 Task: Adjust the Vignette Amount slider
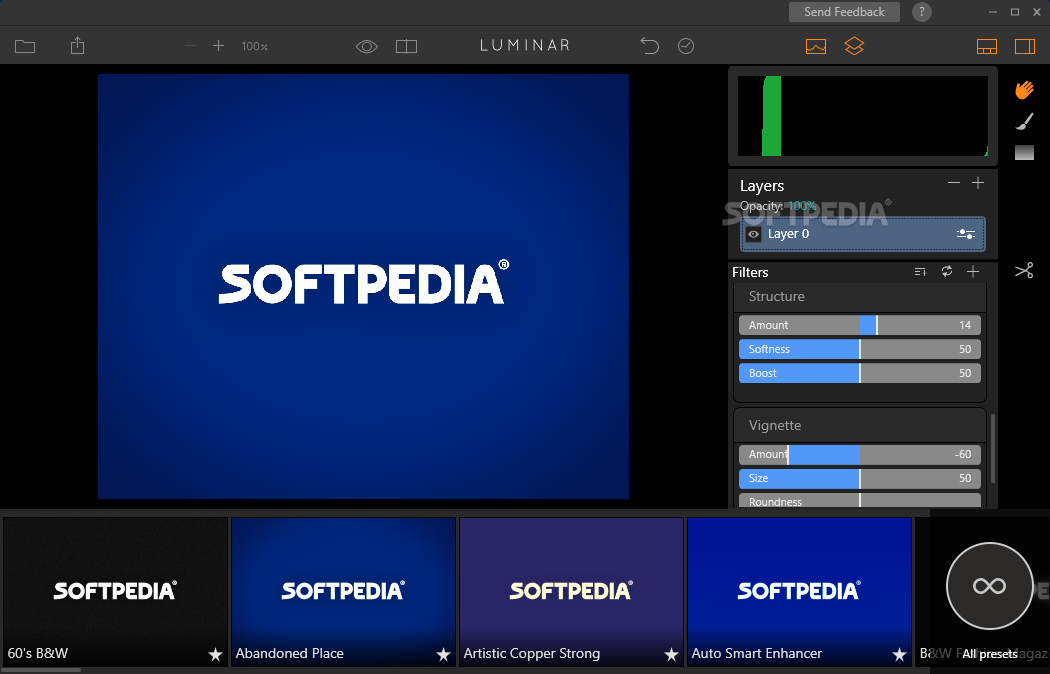point(860,454)
